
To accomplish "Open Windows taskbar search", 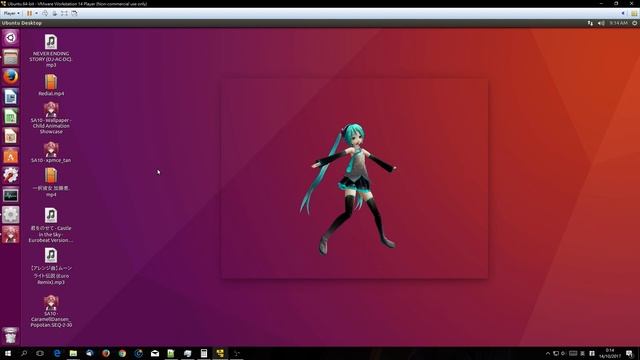I will pos(24,353).
